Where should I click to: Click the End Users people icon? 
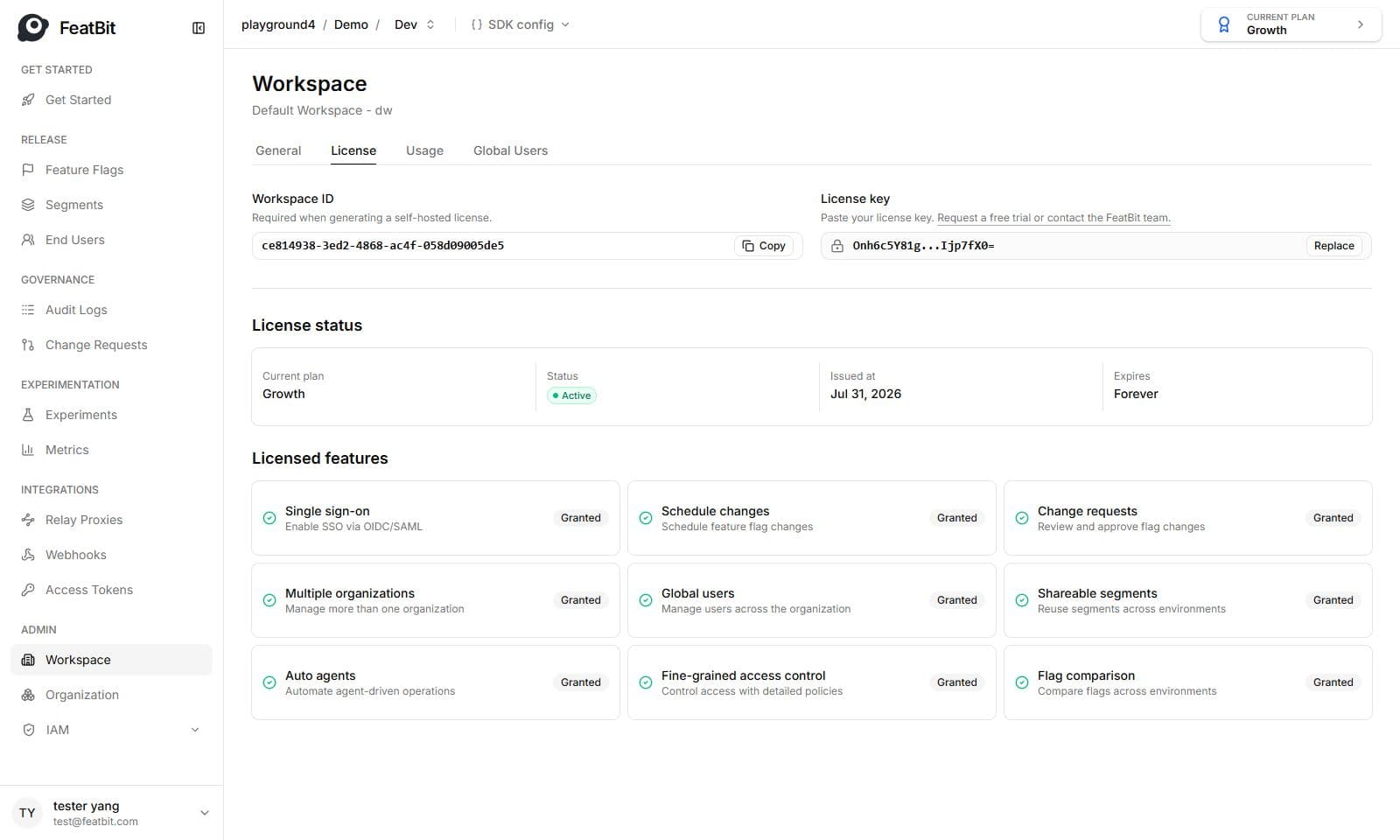(28, 240)
